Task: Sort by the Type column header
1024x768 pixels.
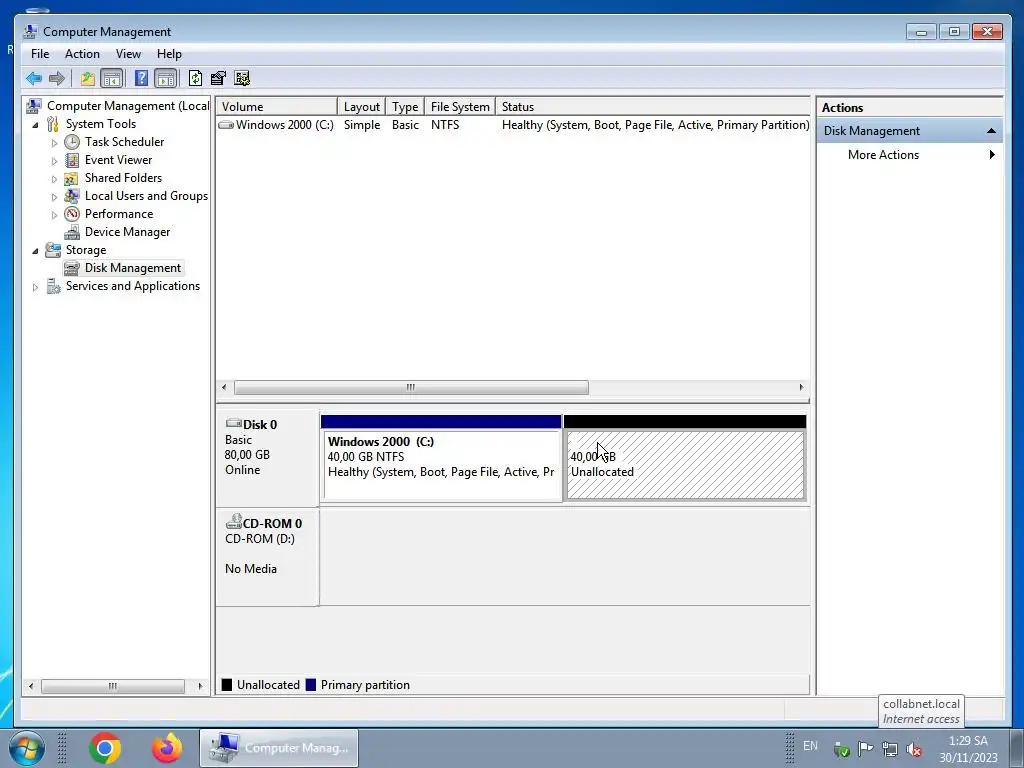Action: (x=405, y=106)
